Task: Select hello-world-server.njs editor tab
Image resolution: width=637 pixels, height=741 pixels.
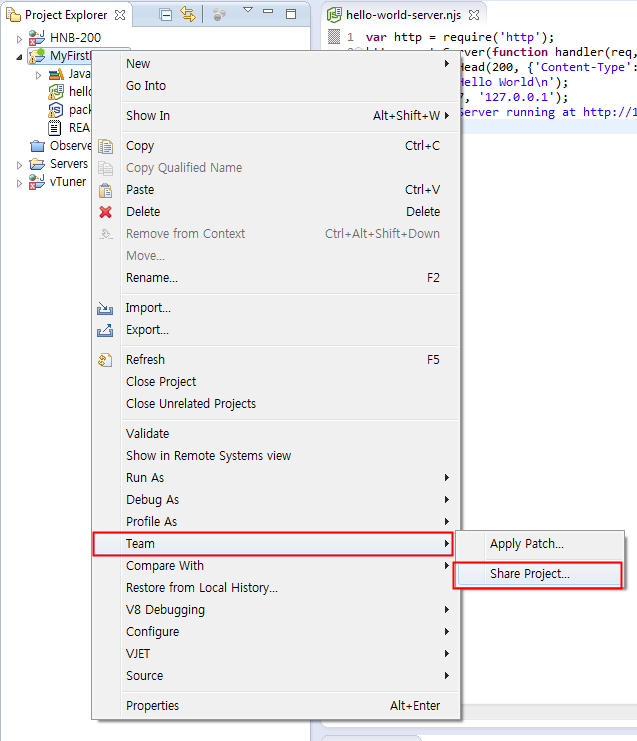Action: pyautogui.click(x=403, y=15)
